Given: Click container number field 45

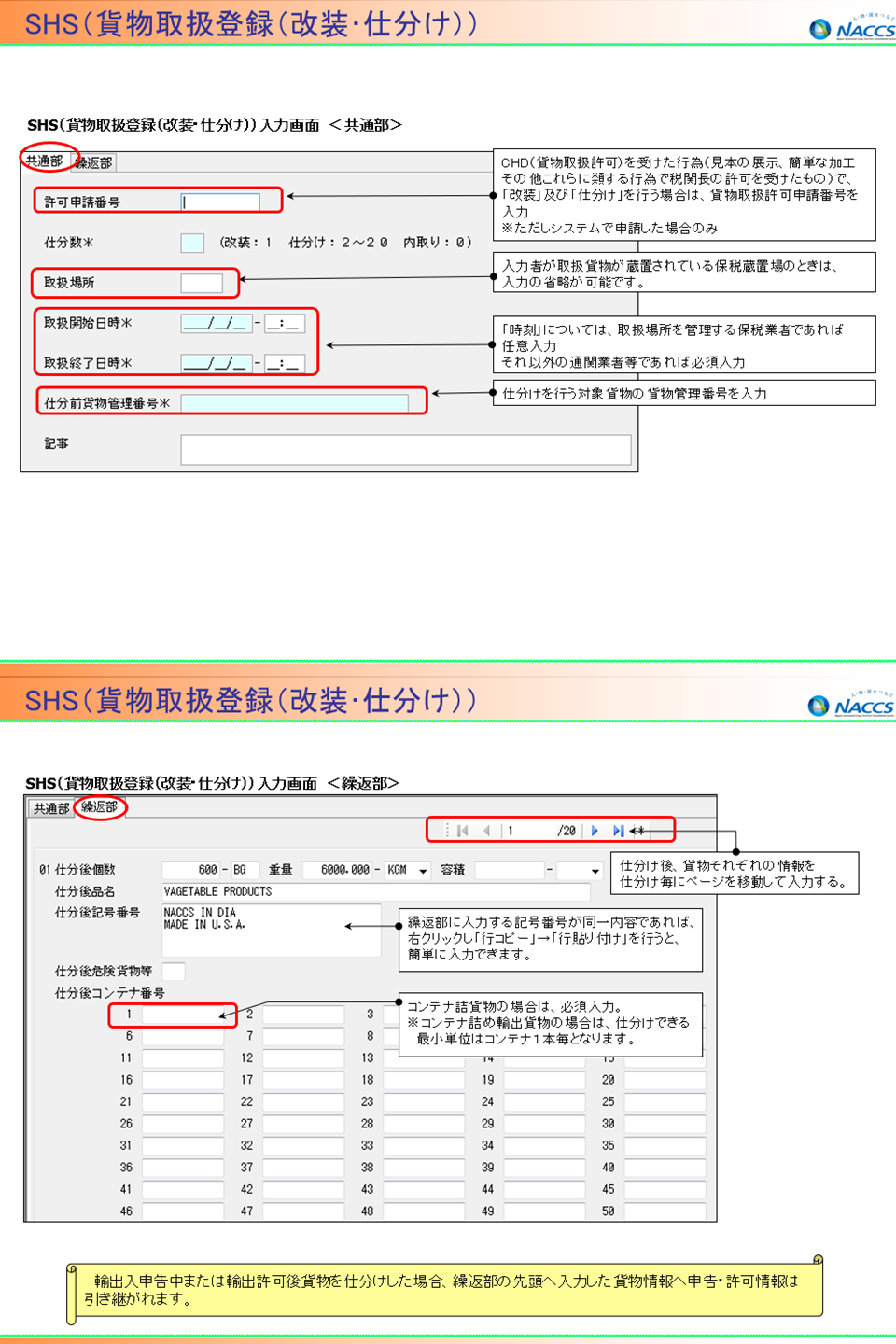Looking at the screenshot, I should click(x=665, y=1190).
